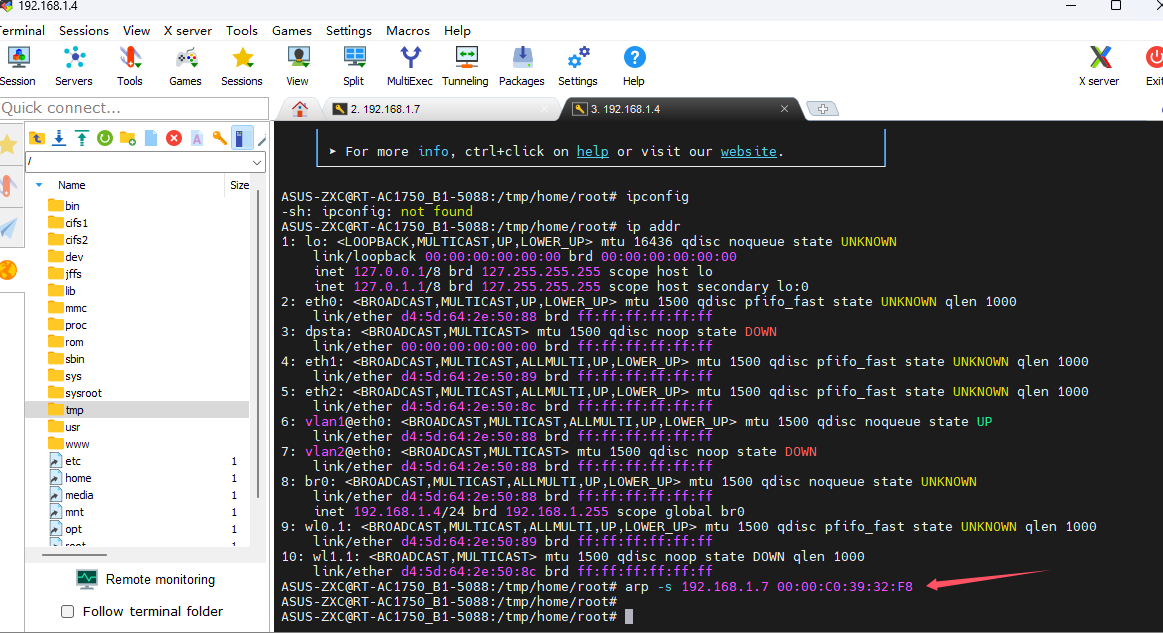This screenshot has height=634, width=1163.
Task: Select the 'bin' folder
Action: (72, 206)
